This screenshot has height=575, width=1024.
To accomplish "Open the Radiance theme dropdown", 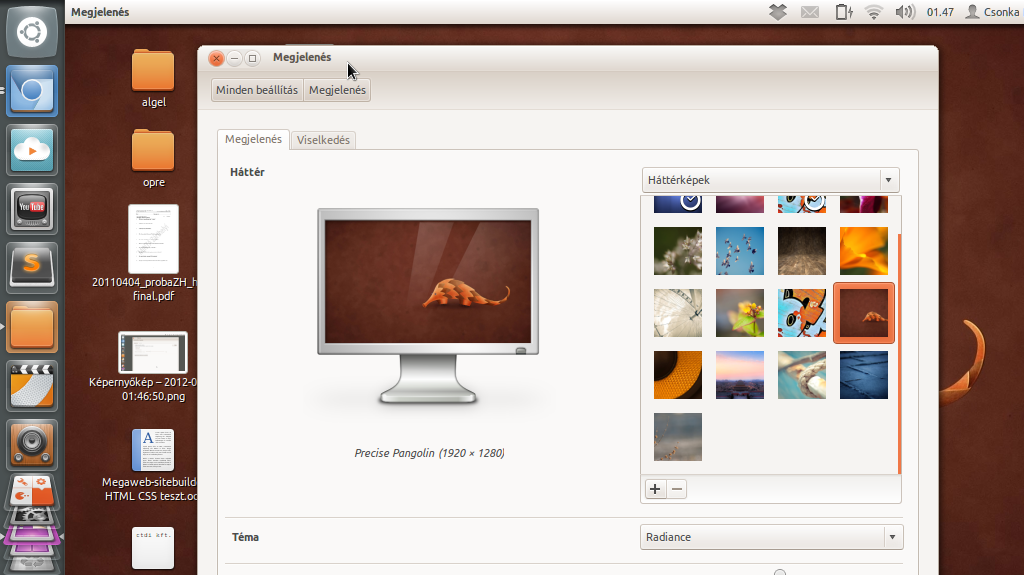I will click(x=770, y=537).
